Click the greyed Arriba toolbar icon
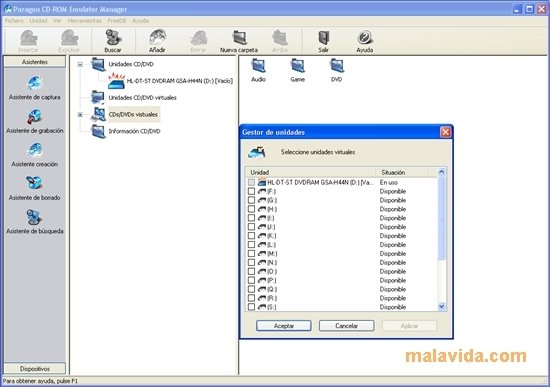Image resolution: width=550 pixels, height=387 pixels. click(x=280, y=41)
